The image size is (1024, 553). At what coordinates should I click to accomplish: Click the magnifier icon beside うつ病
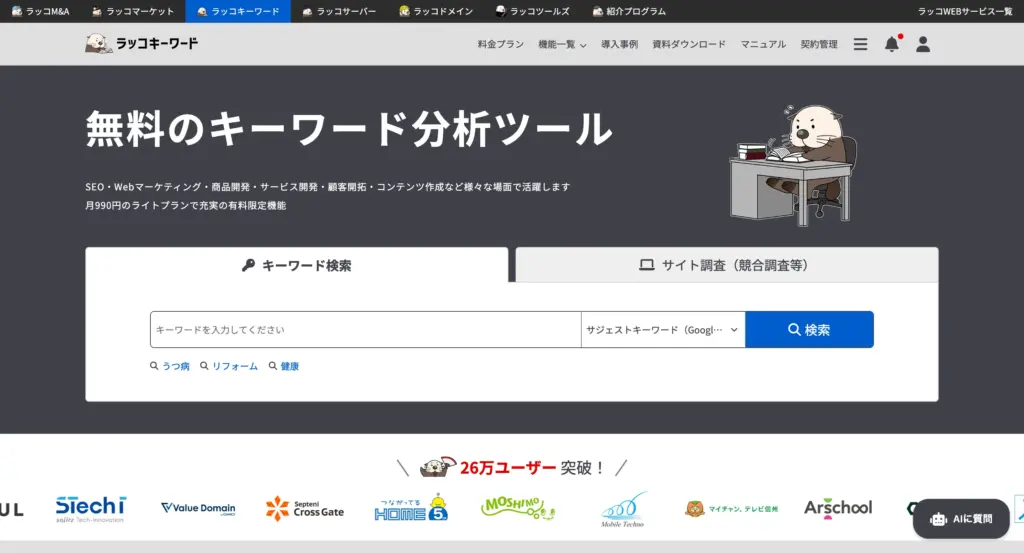(154, 366)
